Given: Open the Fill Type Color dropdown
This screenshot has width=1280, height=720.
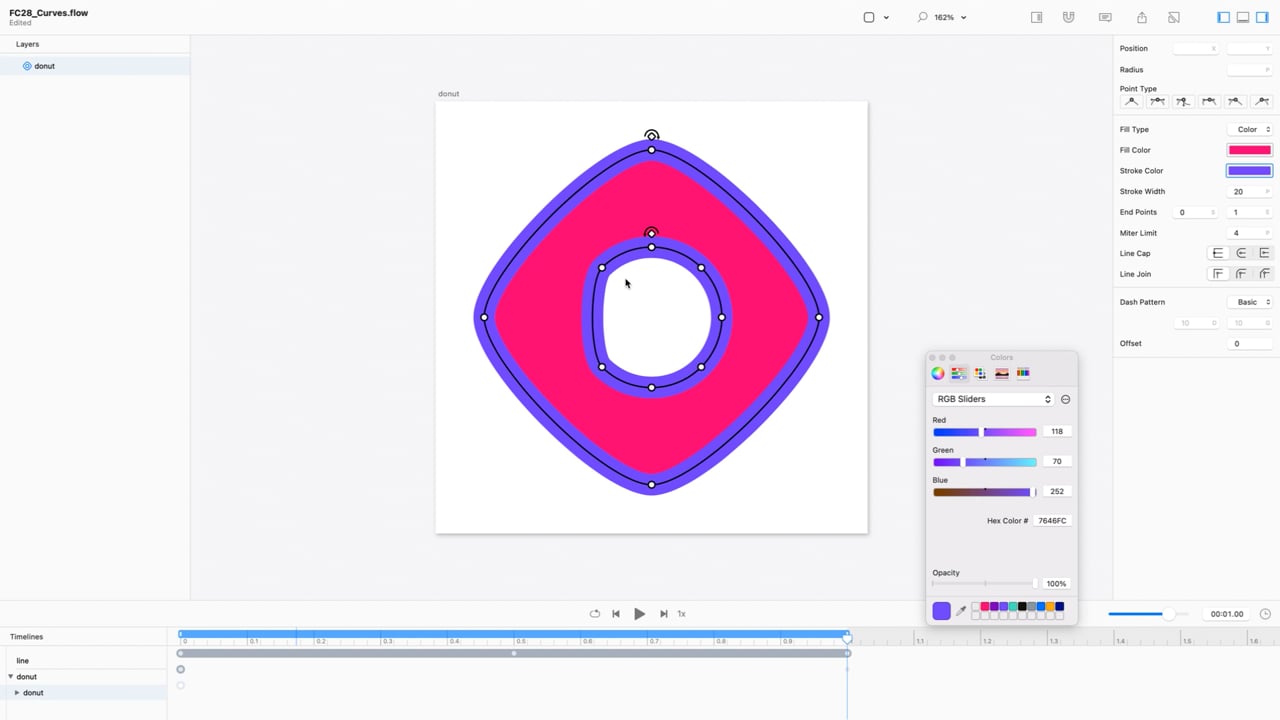Looking at the screenshot, I should [1249, 129].
